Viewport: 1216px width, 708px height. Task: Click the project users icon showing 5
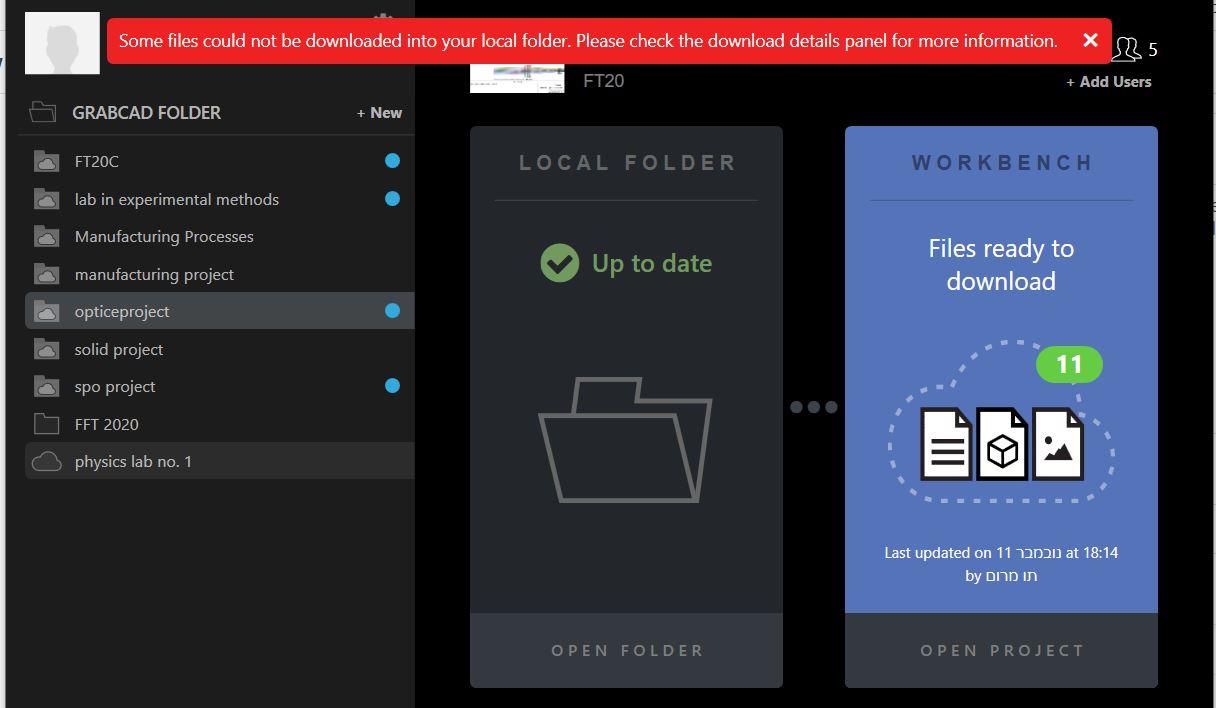[1127, 49]
